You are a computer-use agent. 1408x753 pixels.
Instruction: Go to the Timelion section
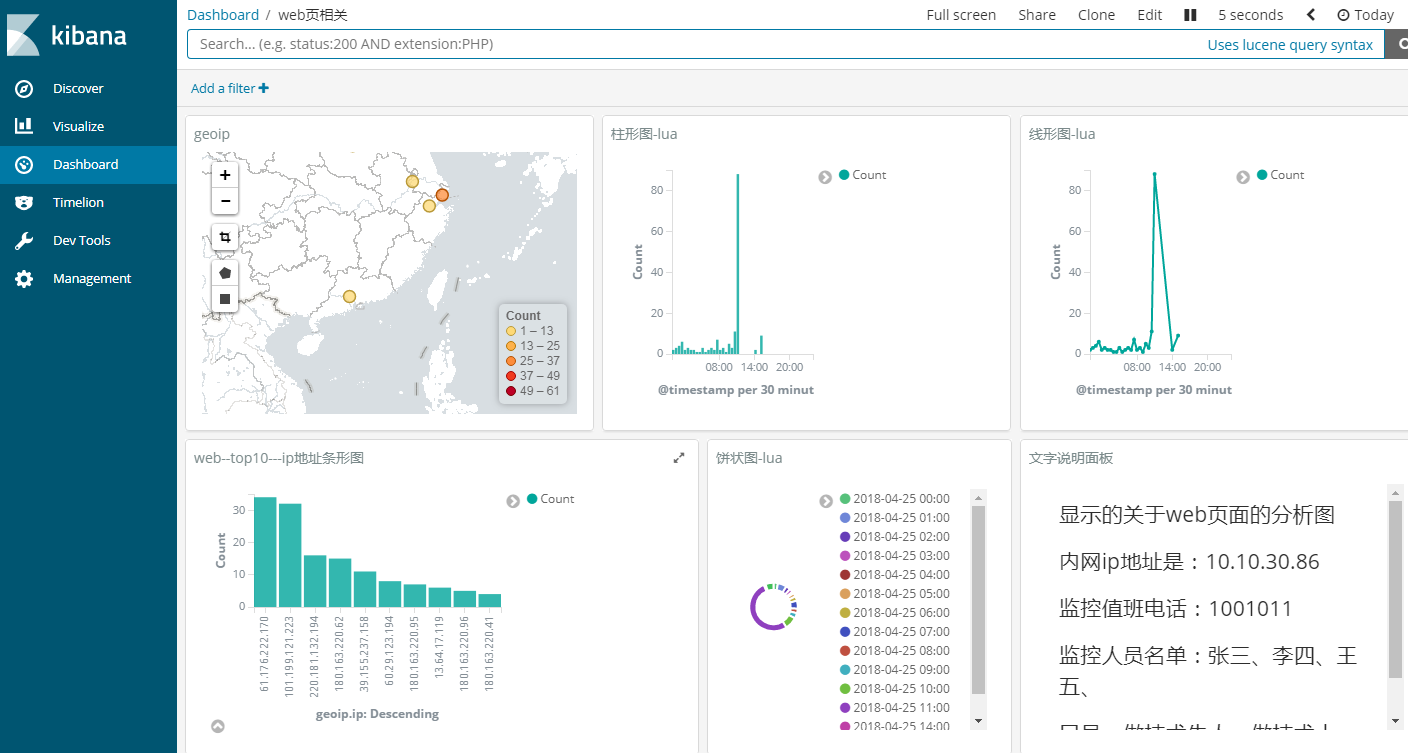[x=78, y=203]
